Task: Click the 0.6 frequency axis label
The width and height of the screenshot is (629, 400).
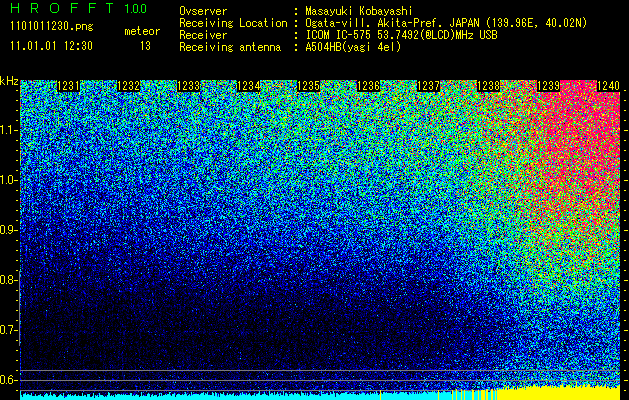Action: tap(7, 380)
